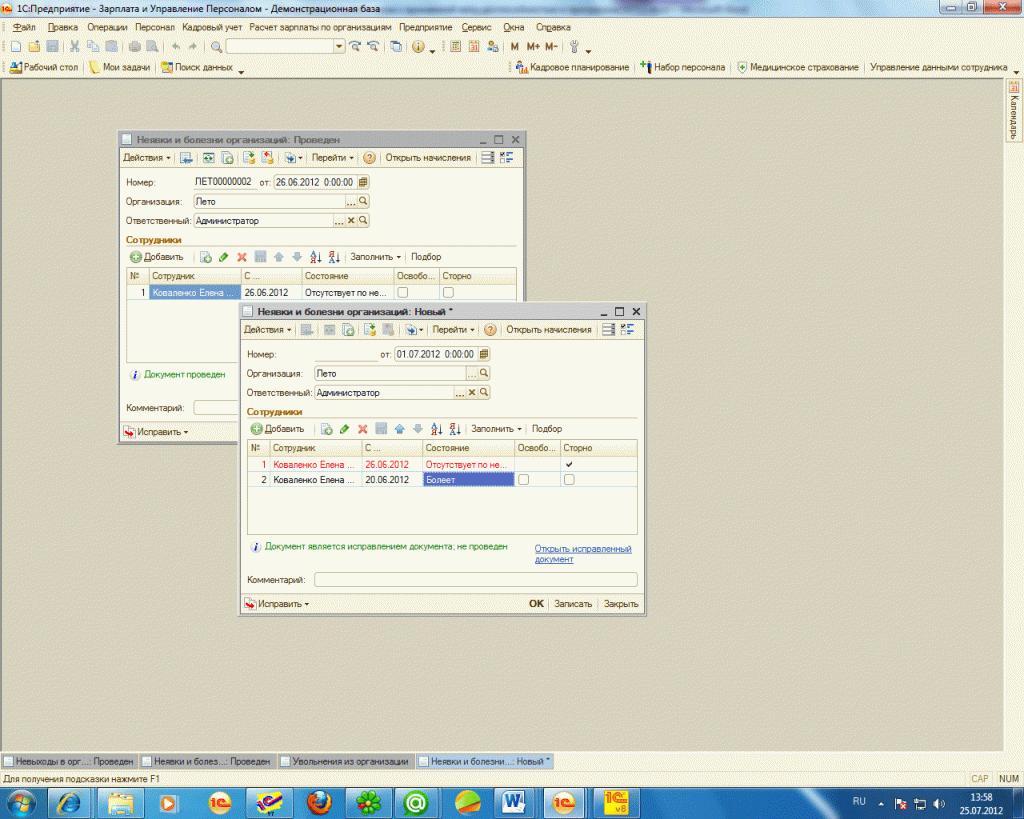This screenshot has width=1024, height=819.
Task: Toggle Сторно checkbox in the Проведен document row
Action: [448, 293]
